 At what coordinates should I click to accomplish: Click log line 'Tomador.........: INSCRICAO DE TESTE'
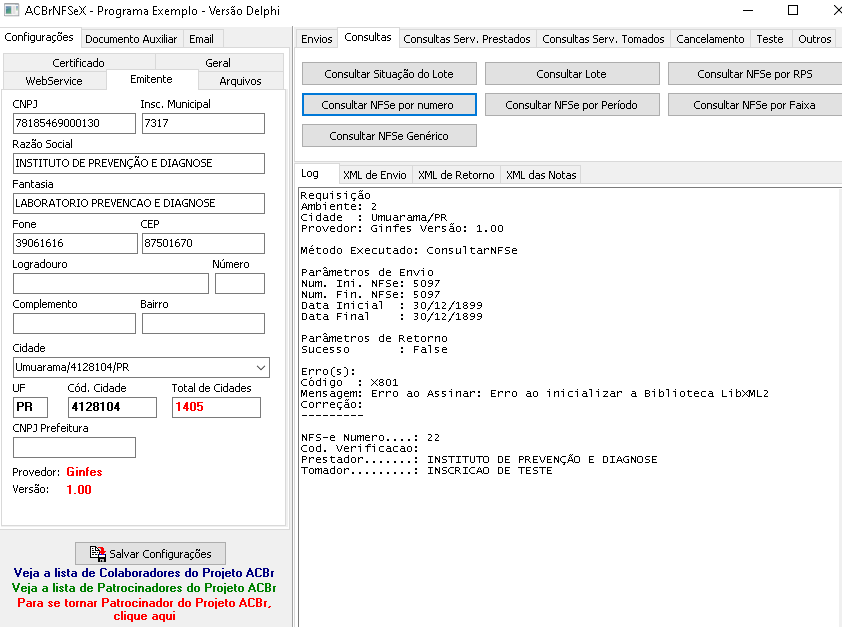click(x=426, y=471)
